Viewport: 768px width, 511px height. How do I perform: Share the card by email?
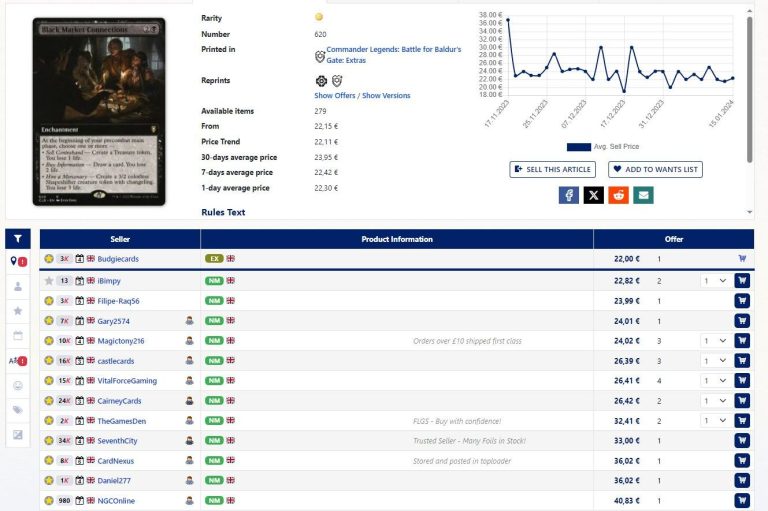point(644,195)
